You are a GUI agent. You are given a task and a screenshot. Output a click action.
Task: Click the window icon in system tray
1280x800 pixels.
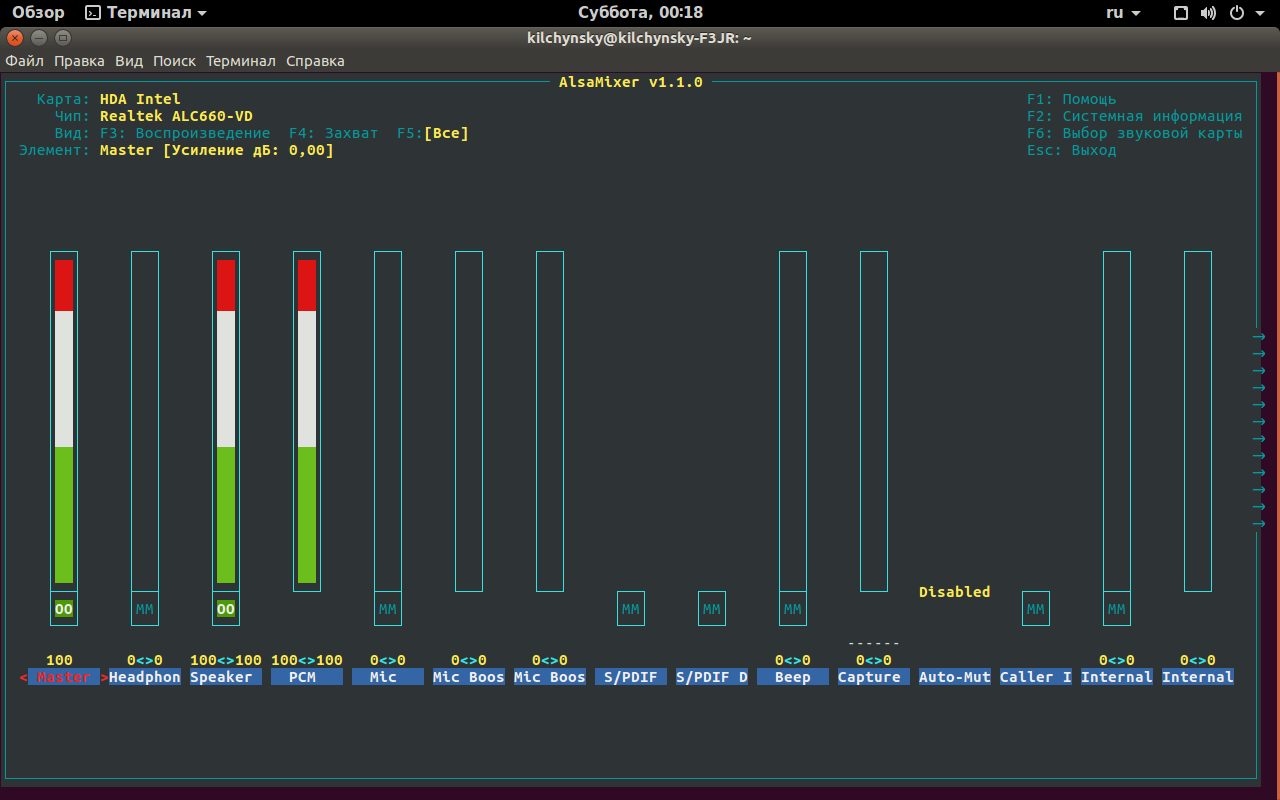pos(1181,13)
